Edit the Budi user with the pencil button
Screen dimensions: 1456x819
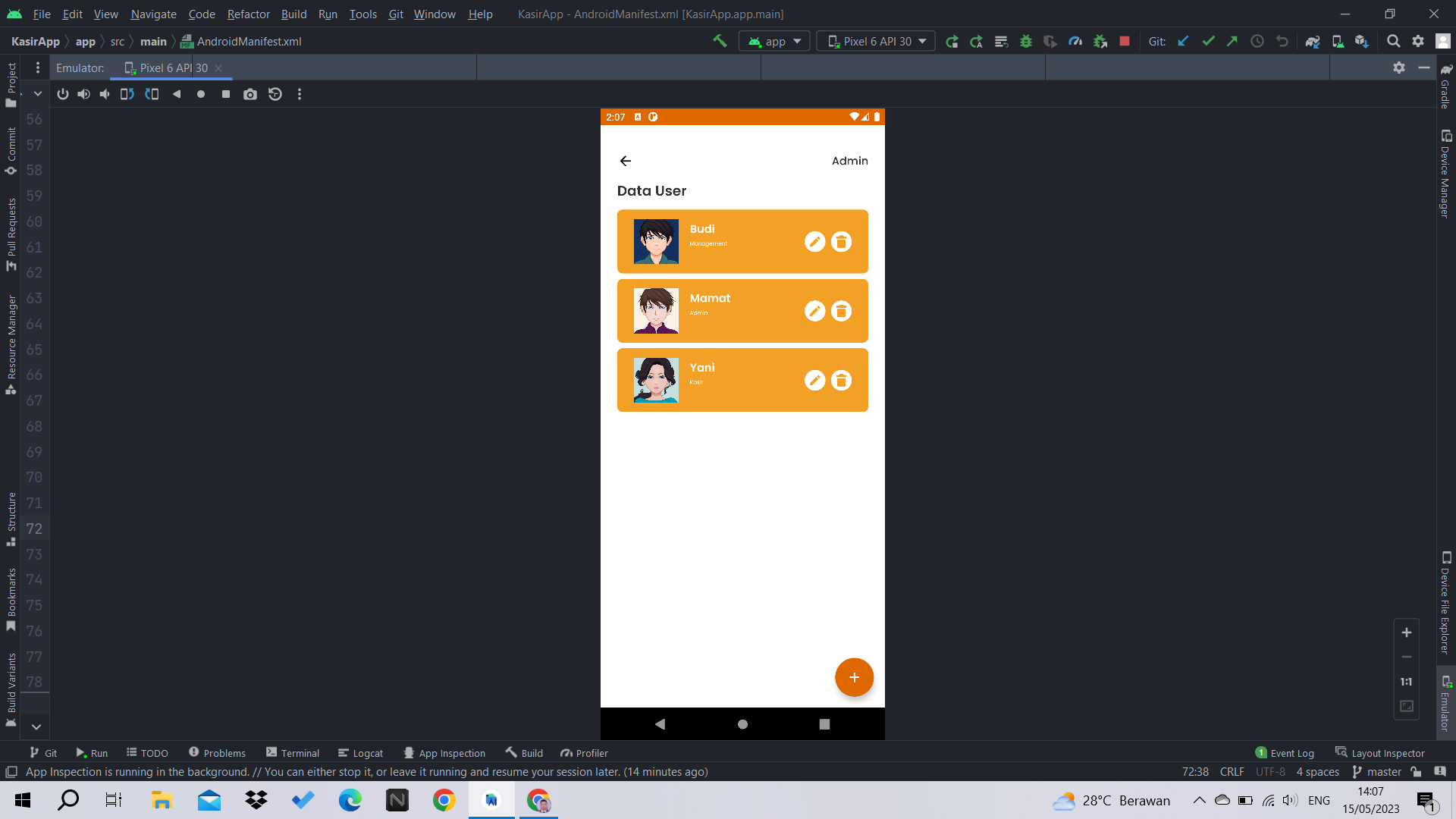(x=814, y=241)
